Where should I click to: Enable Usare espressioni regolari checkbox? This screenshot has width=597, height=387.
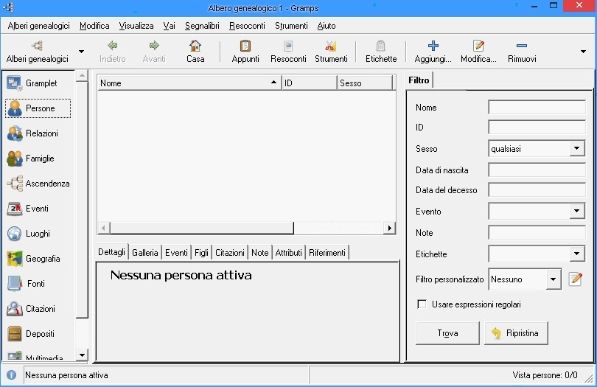422,304
